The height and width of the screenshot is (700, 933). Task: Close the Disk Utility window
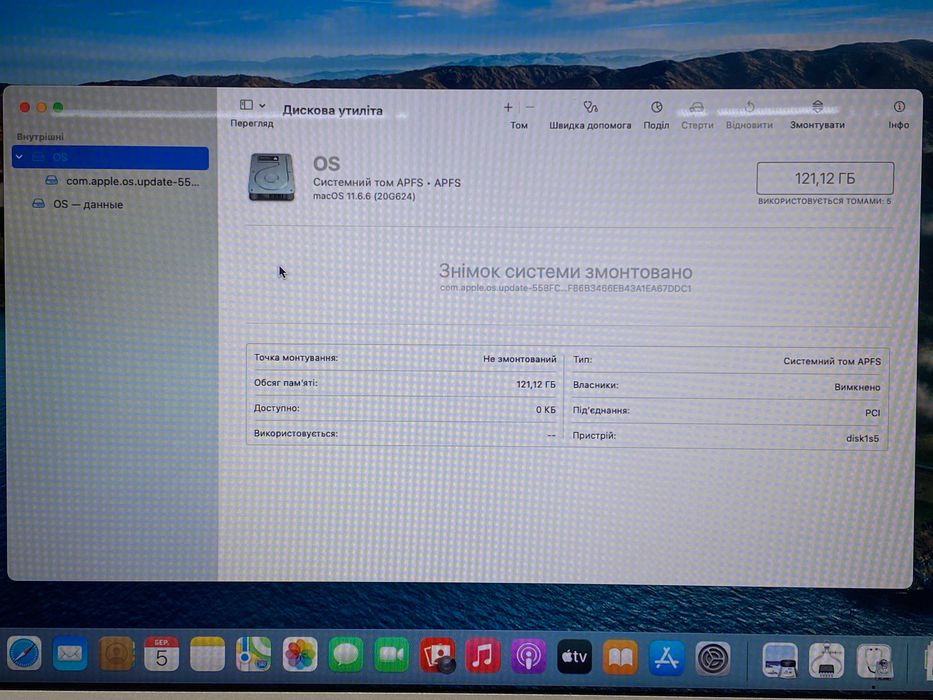24,107
